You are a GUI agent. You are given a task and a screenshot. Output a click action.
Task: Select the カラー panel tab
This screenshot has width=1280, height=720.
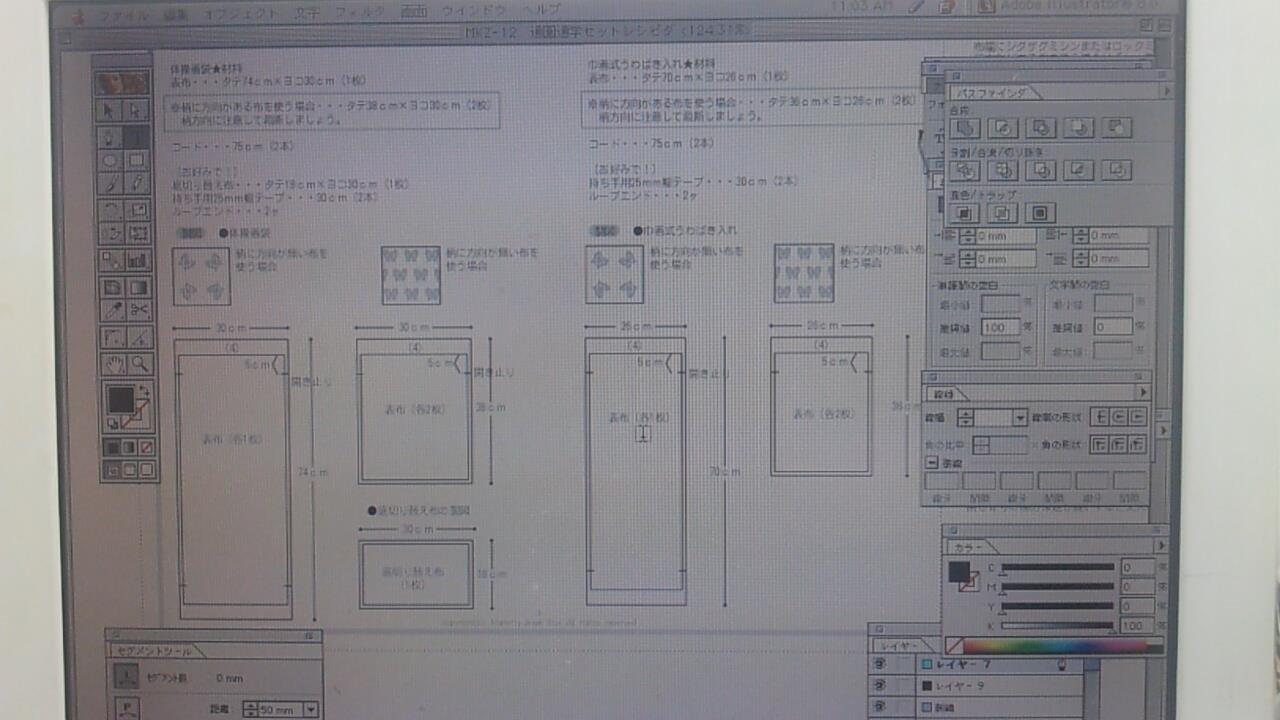pos(972,547)
